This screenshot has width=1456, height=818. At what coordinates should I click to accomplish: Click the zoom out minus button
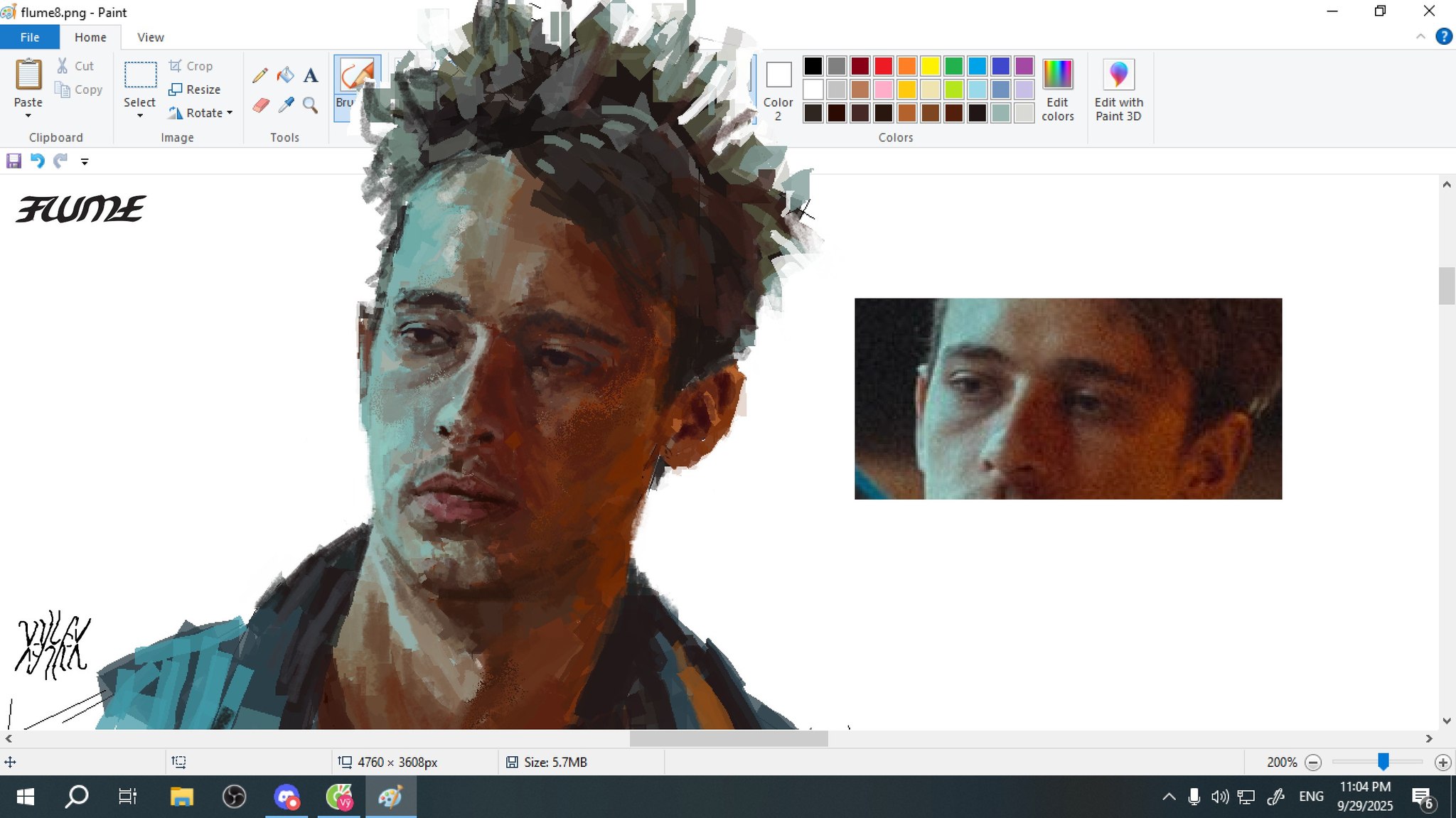[1313, 763]
